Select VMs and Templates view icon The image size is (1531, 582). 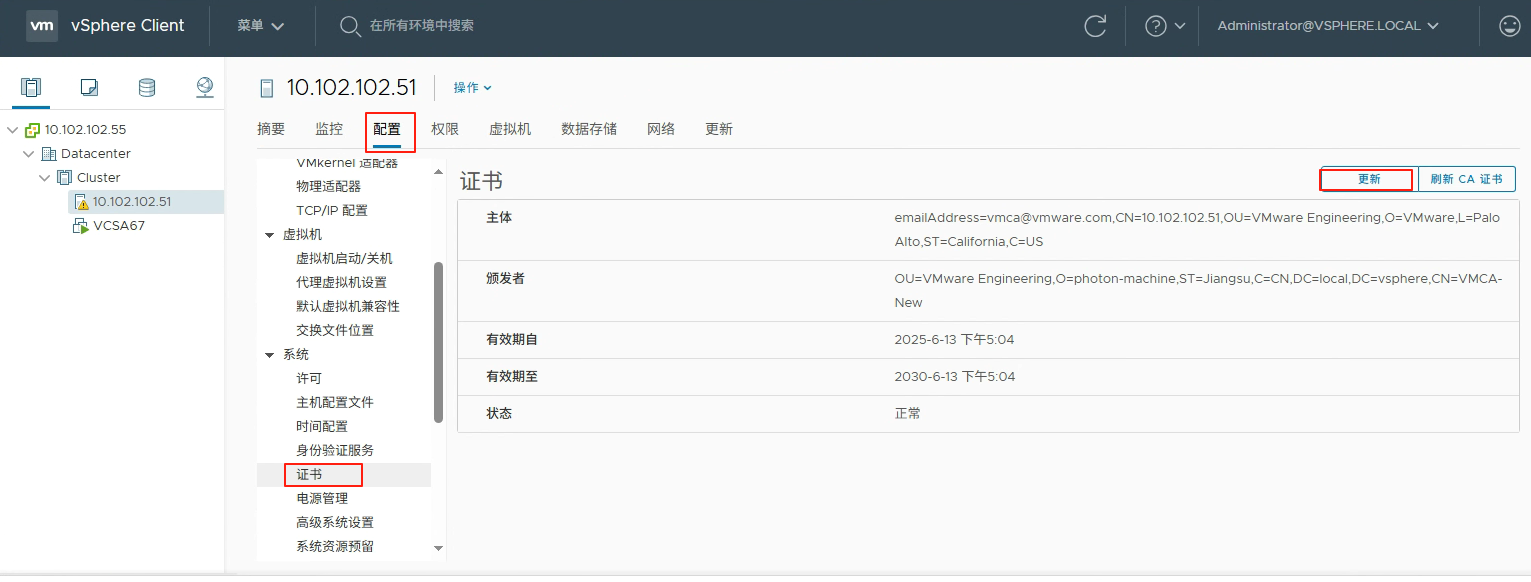click(89, 88)
